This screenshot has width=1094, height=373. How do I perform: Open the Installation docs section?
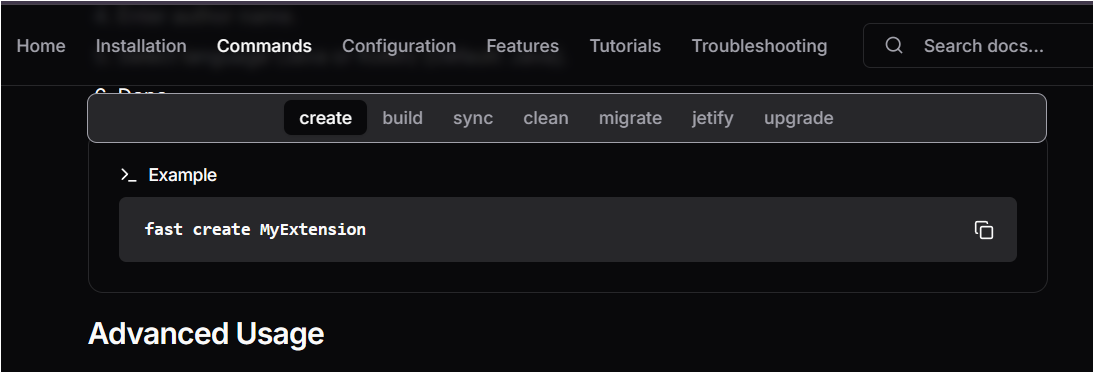tap(141, 46)
